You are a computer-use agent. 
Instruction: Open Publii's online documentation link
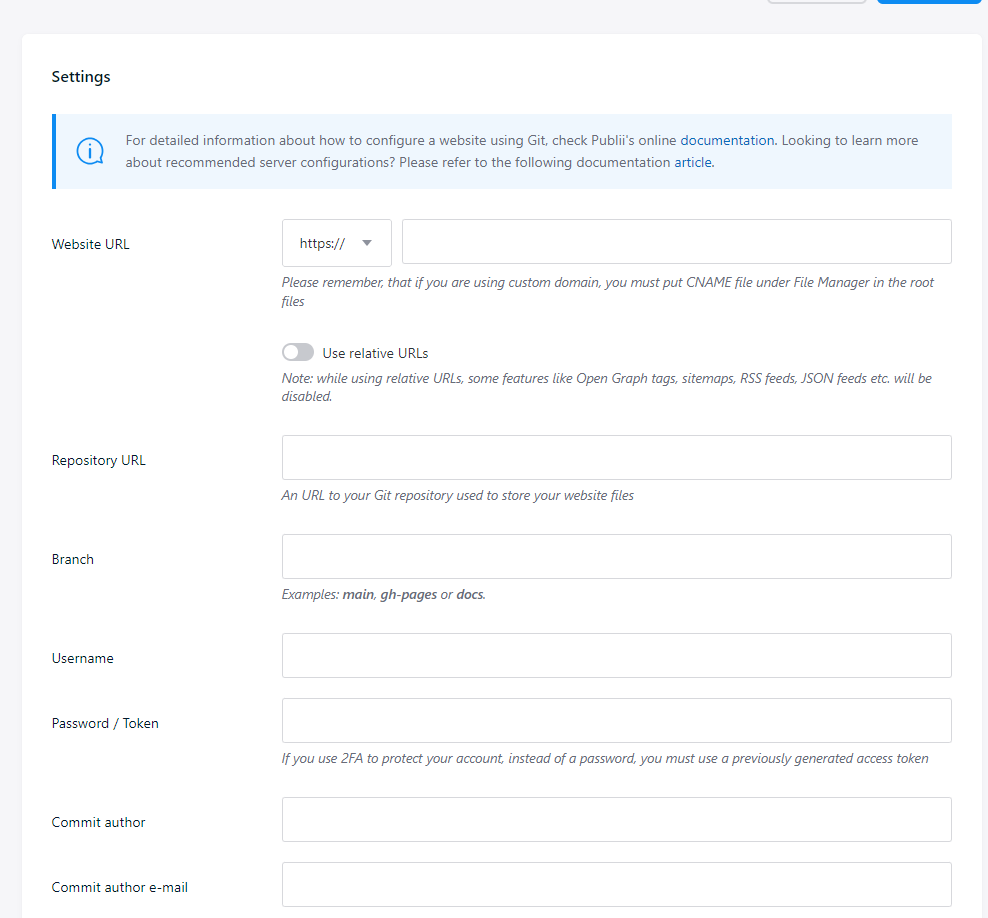point(727,141)
